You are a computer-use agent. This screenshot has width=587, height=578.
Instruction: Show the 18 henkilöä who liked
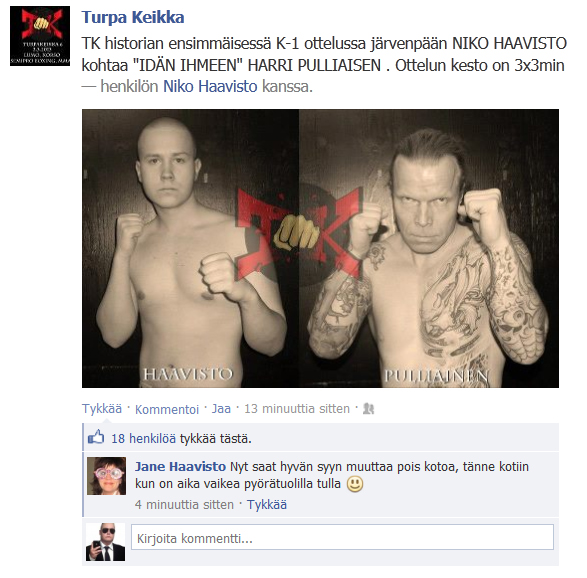(x=143, y=438)
